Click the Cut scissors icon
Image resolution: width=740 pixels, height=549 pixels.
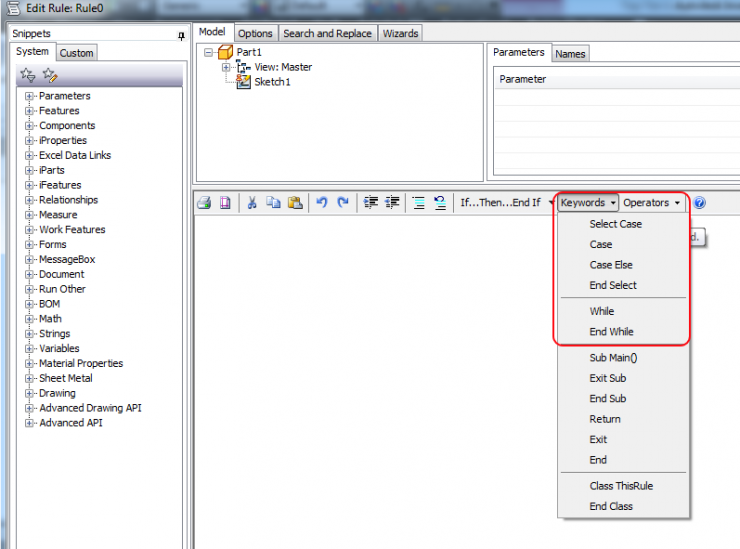click(252, 203)
